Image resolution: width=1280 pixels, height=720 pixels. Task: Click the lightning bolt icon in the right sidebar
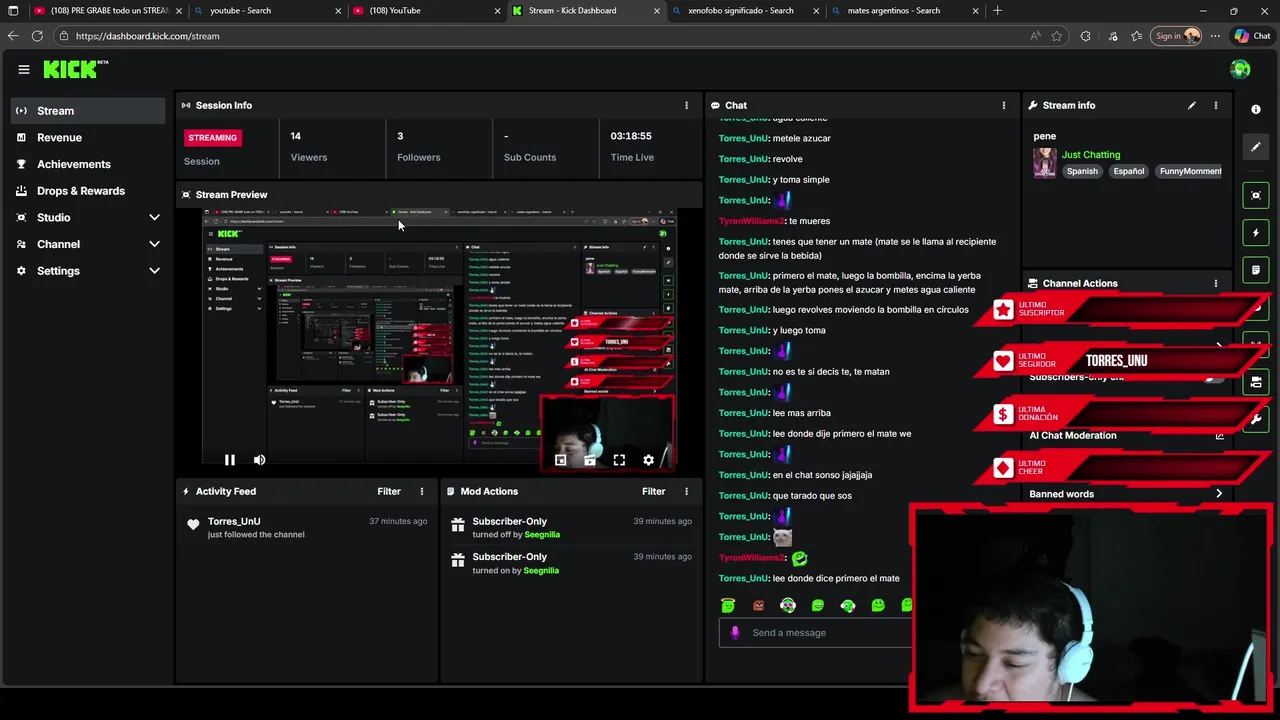coord(1256,233)
